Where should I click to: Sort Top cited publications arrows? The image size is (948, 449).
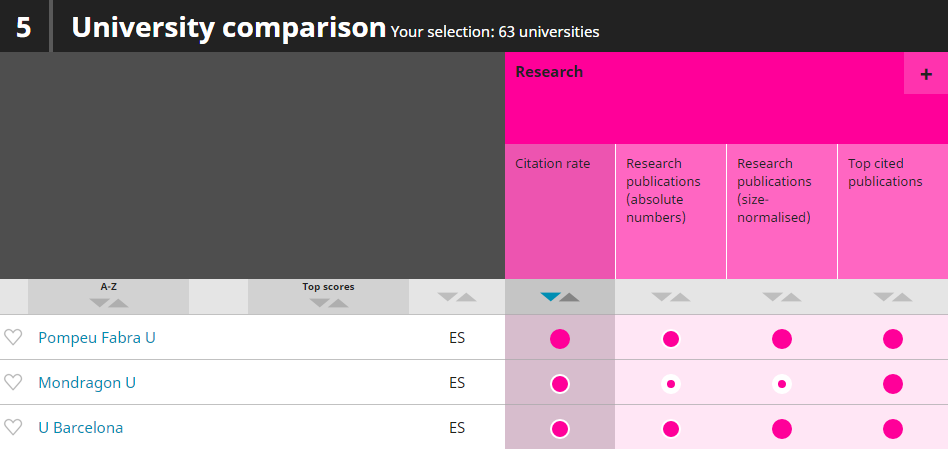click(892, 297)
